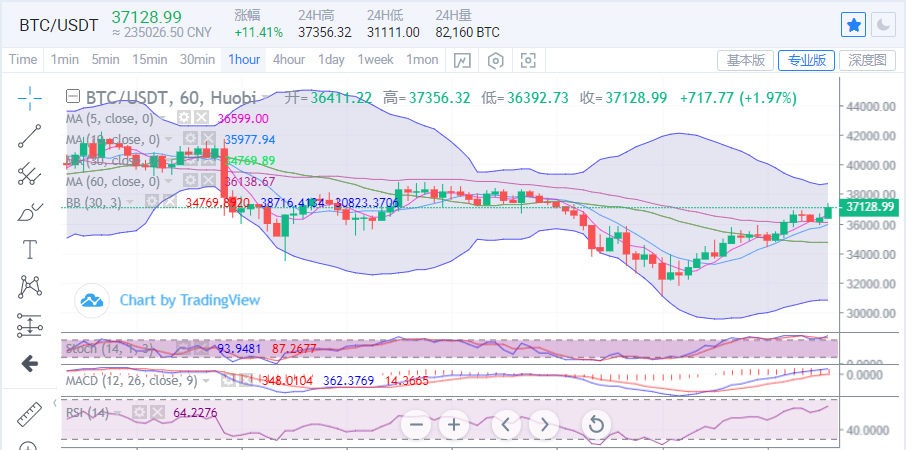
Task: Select the text annotation tool
Action: coord(30,249)
